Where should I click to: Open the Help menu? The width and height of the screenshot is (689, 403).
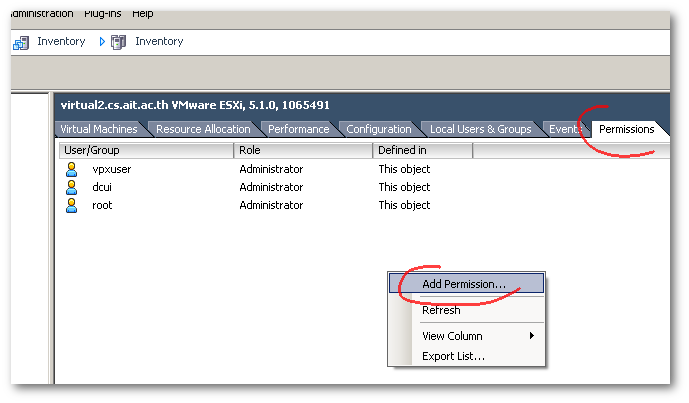[143, 14]
